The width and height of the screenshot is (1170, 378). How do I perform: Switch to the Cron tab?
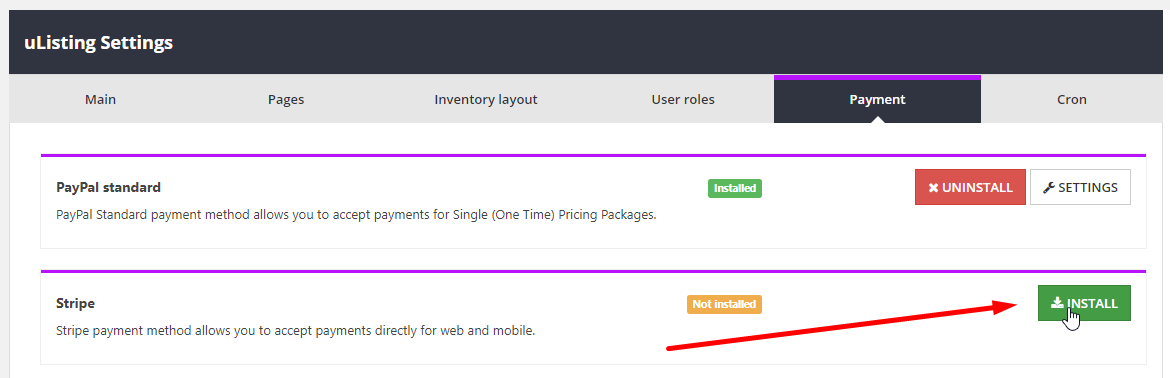tap(1072, 99)
